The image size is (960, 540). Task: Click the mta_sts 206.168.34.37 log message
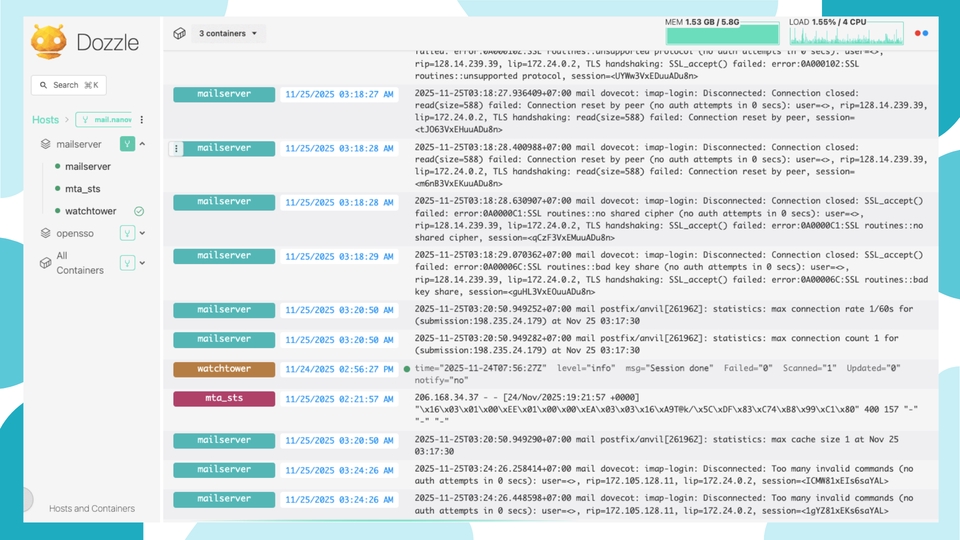[x=666, y=409]
